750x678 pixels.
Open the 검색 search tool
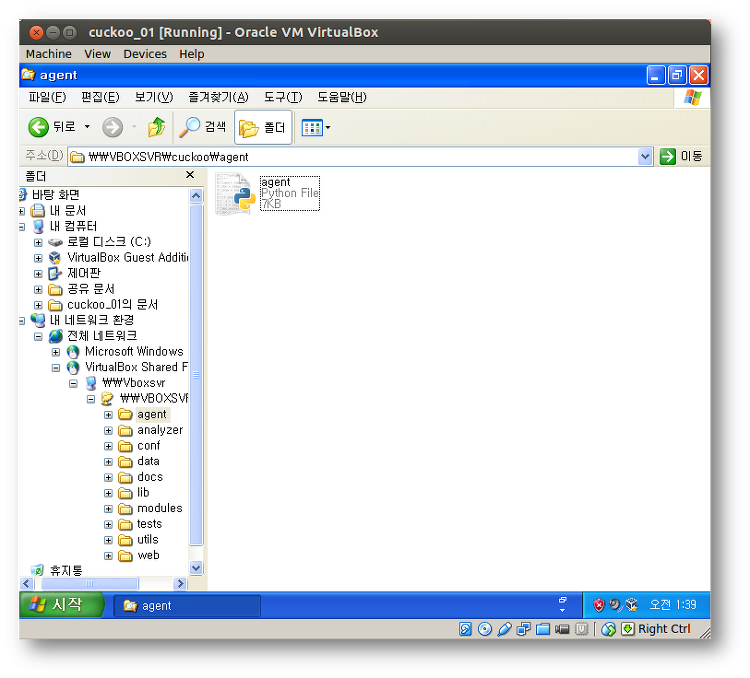(x=202, y=127)
